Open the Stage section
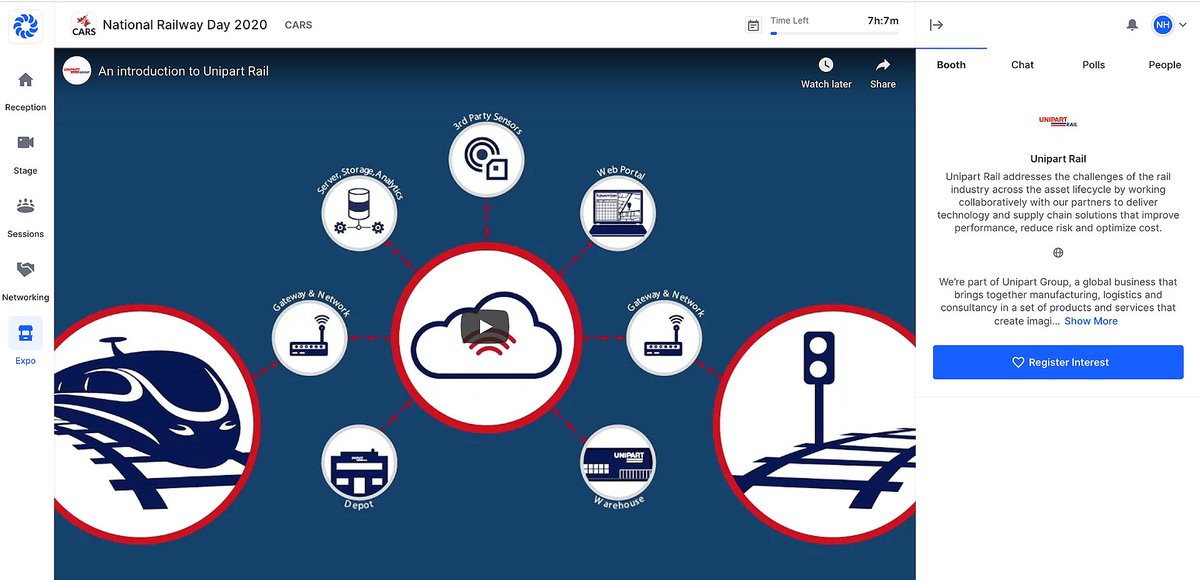Image resolution: width=1200 pixels, height=580 pixels. 25,154
